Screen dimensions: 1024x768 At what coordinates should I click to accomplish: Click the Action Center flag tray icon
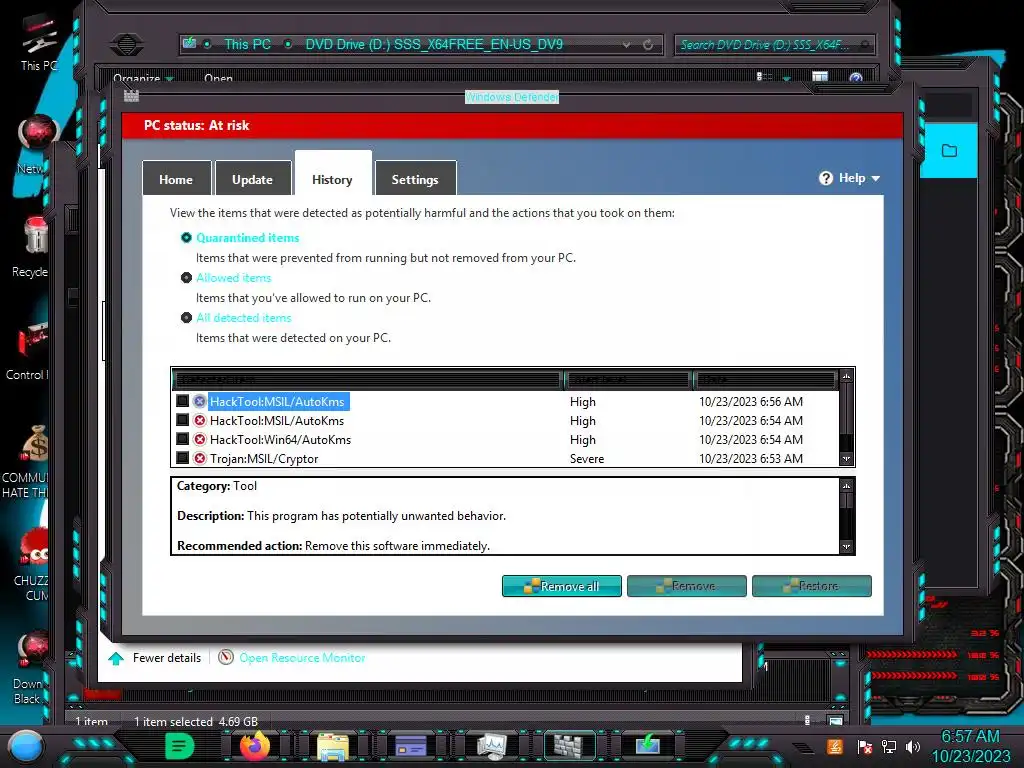[865, 746]
